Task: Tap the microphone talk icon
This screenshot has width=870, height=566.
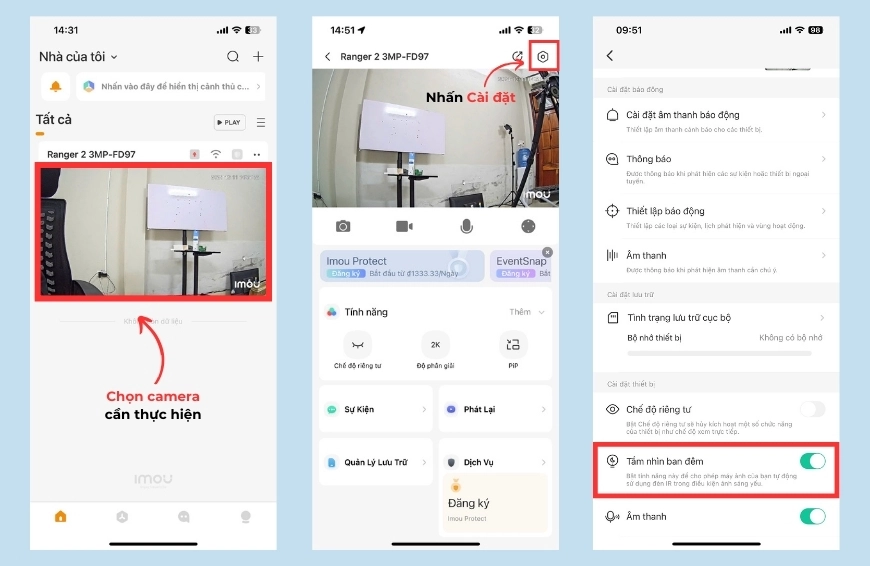Action: (x=467, y=226)
